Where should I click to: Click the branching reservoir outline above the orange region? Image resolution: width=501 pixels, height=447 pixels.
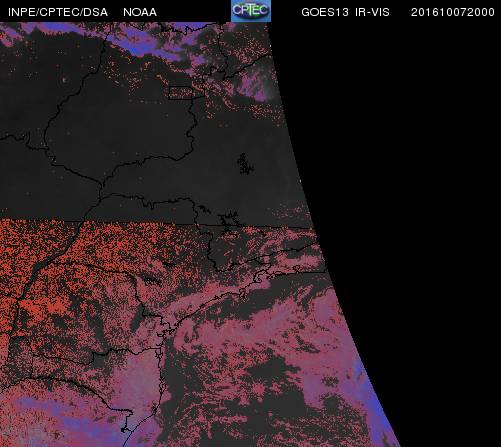(229, 220)
